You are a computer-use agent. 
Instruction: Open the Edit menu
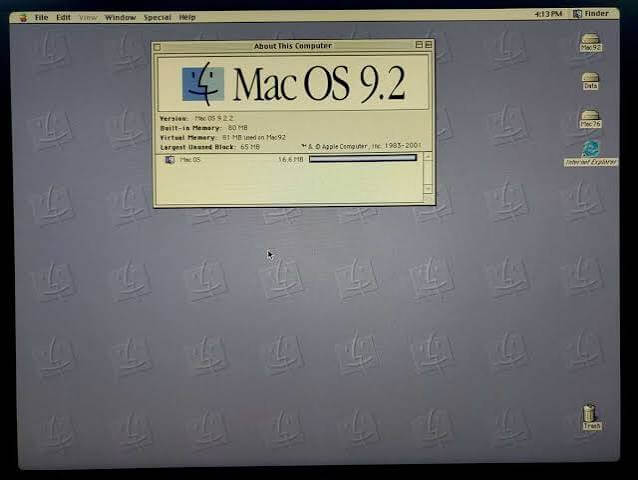[63, 17]
